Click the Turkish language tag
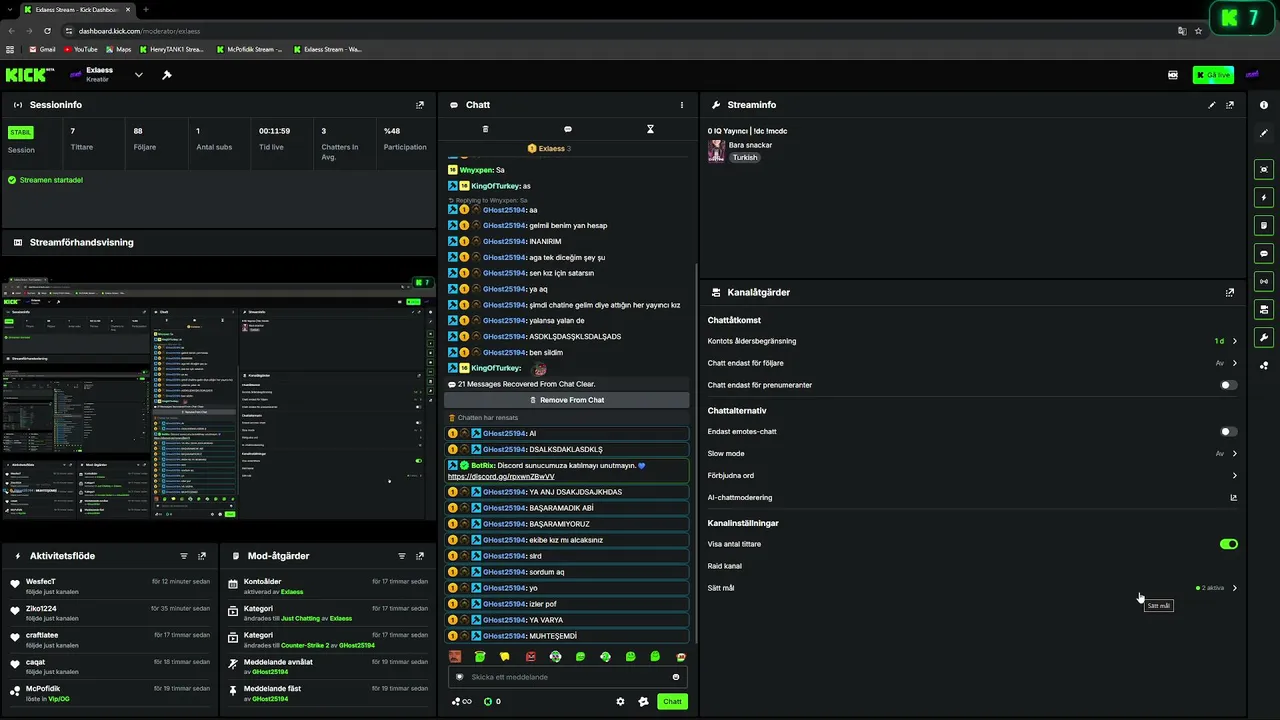This screenshot has width=1280, height=720. pos(745,158)
